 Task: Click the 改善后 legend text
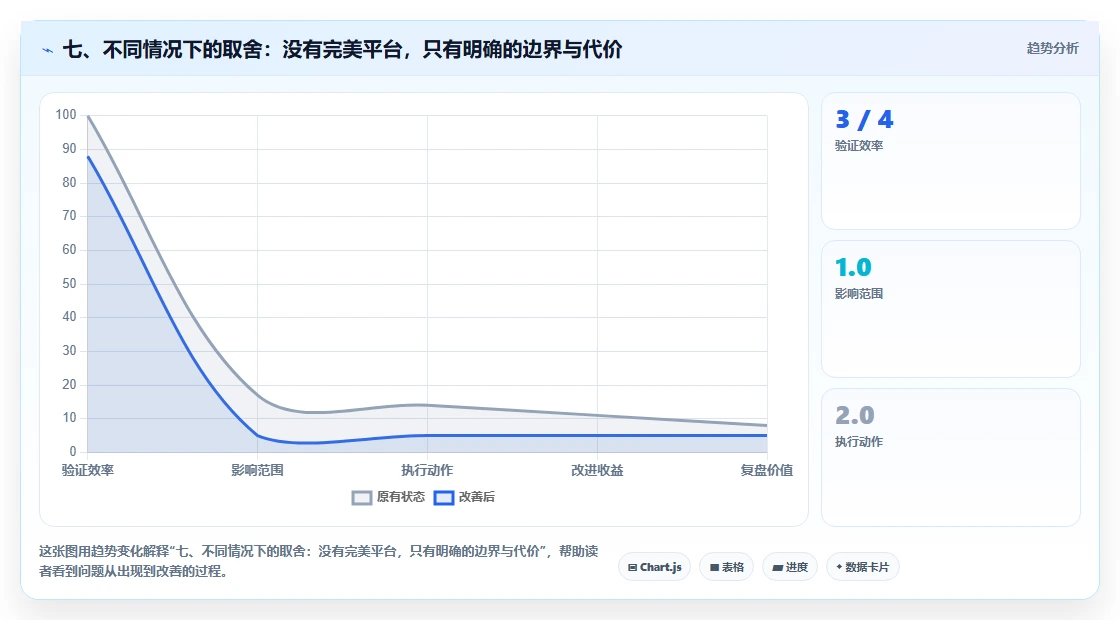click(476, 497)
